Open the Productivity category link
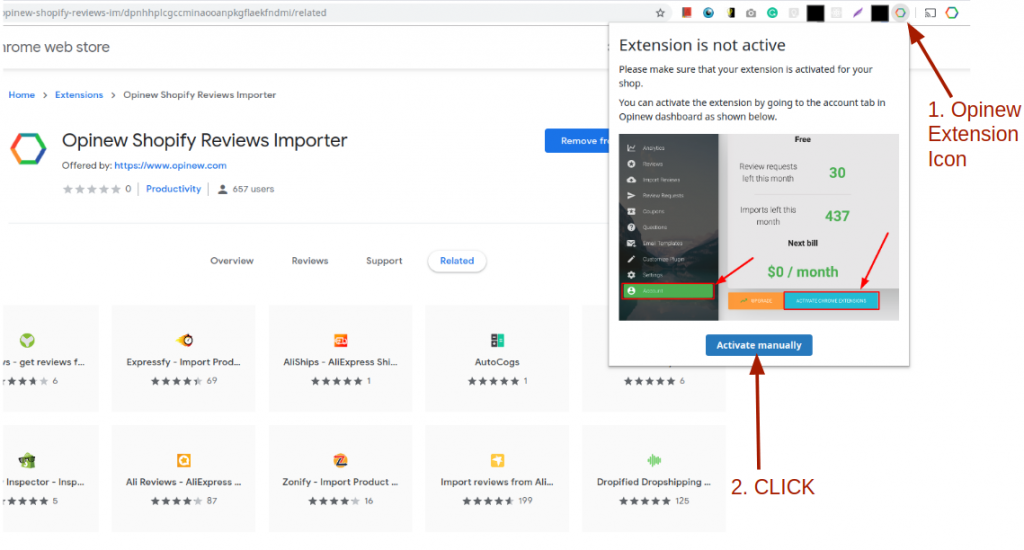Image resolution: width=1024 pixels, height=550 pixels. click(174, 189)
